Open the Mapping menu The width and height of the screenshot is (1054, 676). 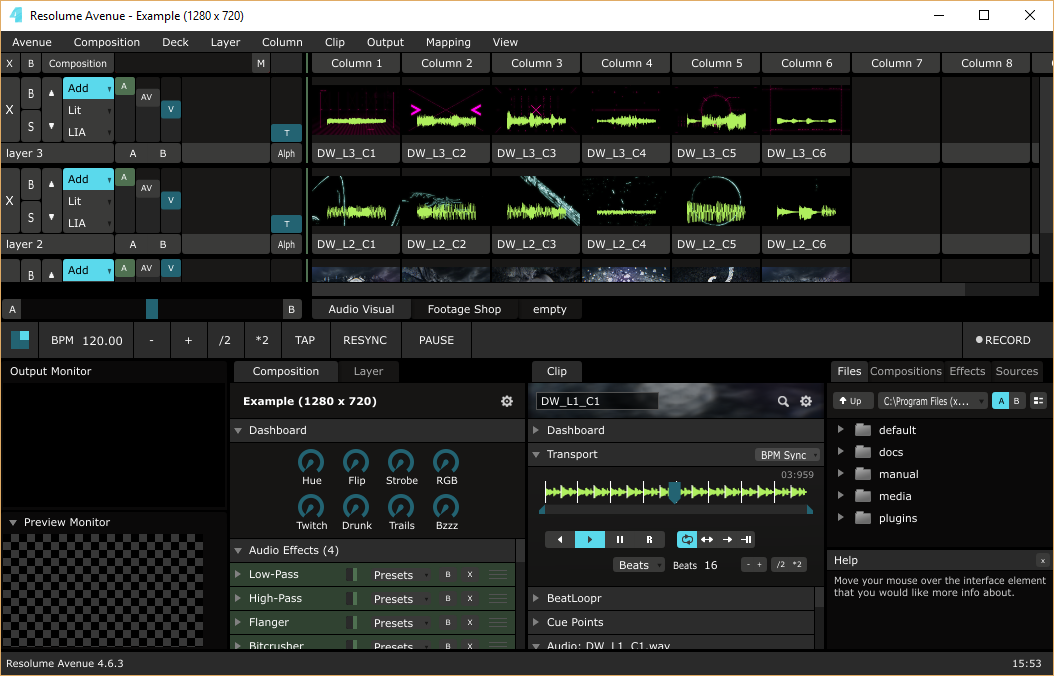point(448,42)
